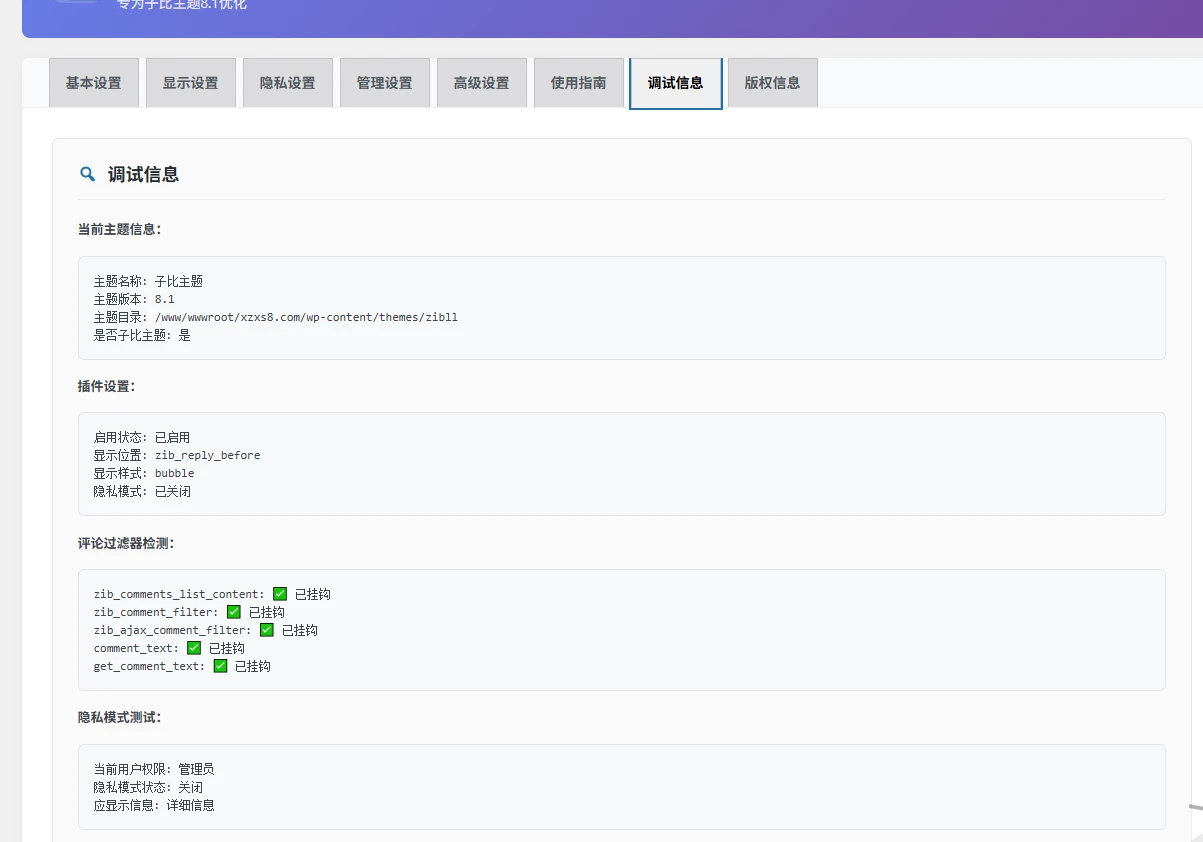Go to the 隐私设置 tab
Screen dimensions: 1203x842
point(288,83)
